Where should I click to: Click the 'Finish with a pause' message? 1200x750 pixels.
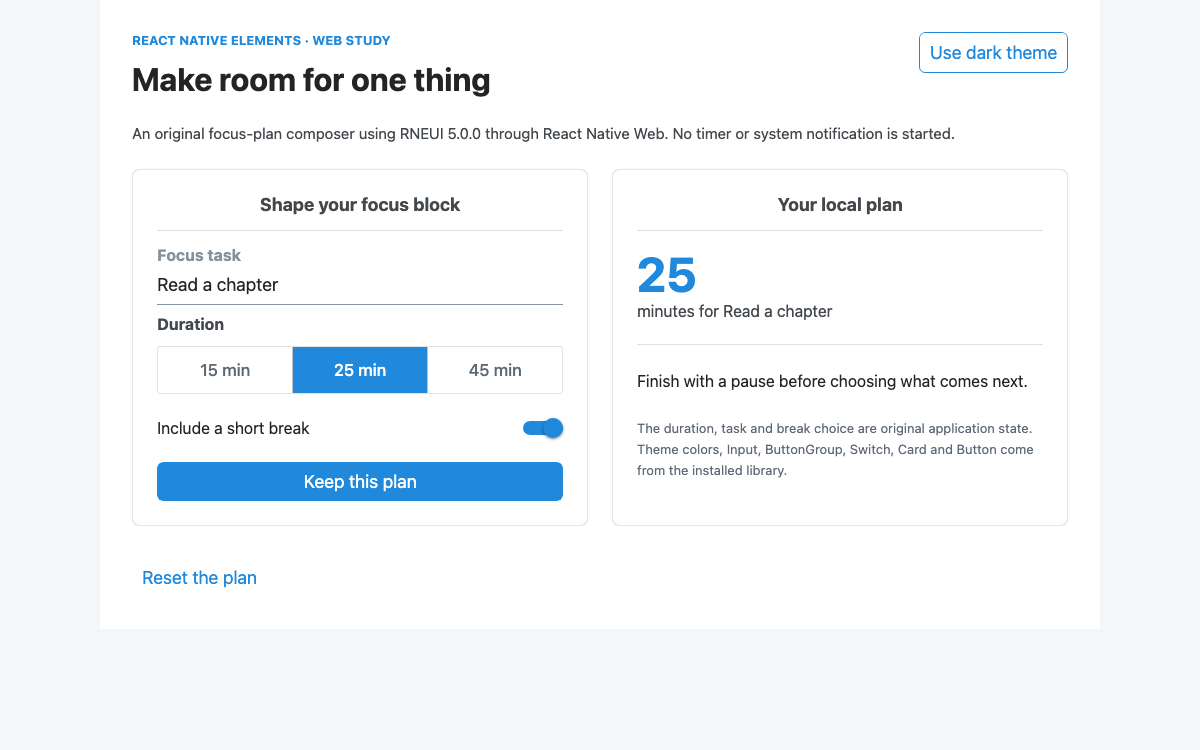pos(832,381)
